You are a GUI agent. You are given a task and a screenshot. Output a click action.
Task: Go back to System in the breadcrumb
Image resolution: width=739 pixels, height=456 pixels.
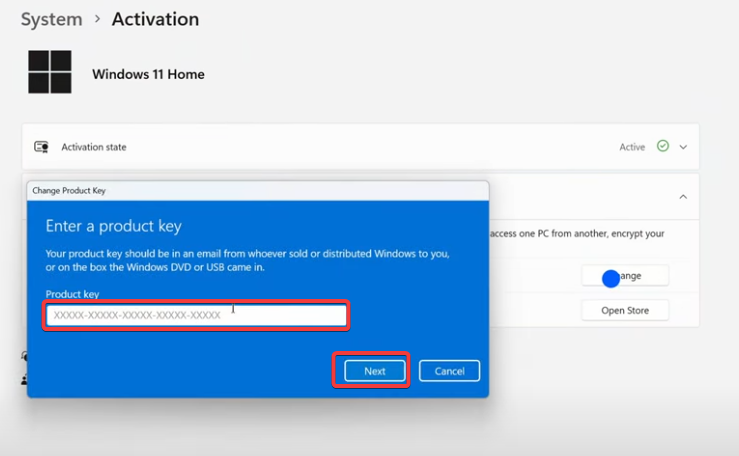click(x=51, y=19)
